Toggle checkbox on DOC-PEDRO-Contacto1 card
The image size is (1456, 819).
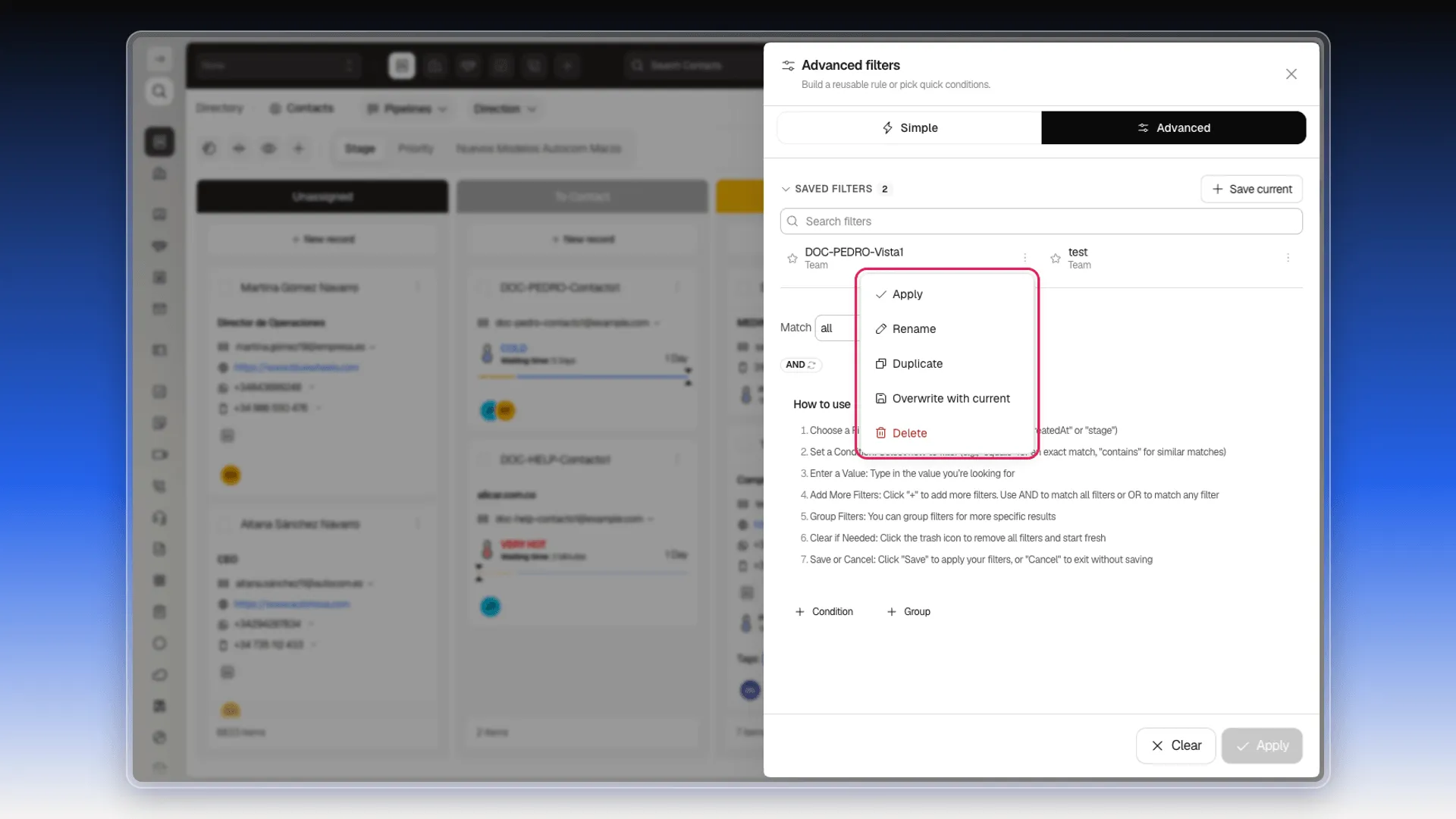click(484, 288)
